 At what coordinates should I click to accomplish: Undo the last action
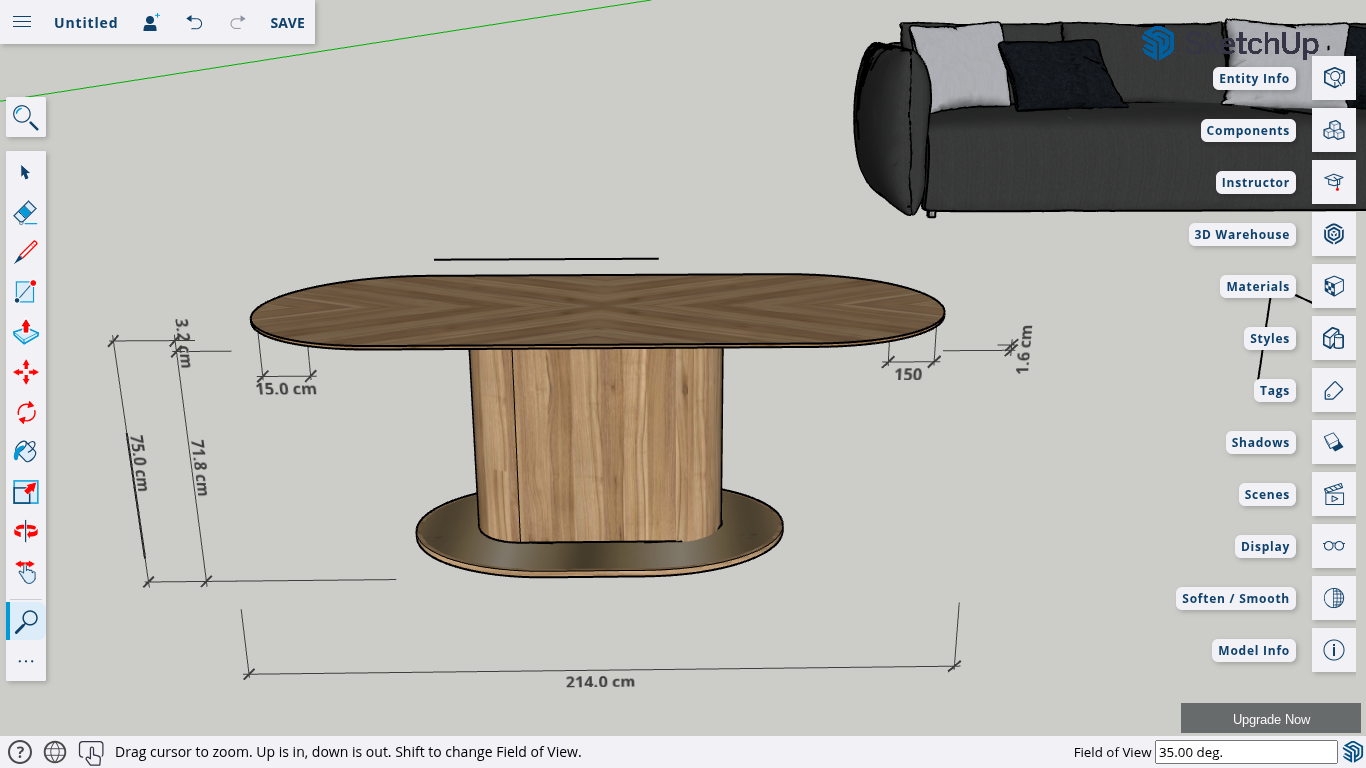coord(194,22)
